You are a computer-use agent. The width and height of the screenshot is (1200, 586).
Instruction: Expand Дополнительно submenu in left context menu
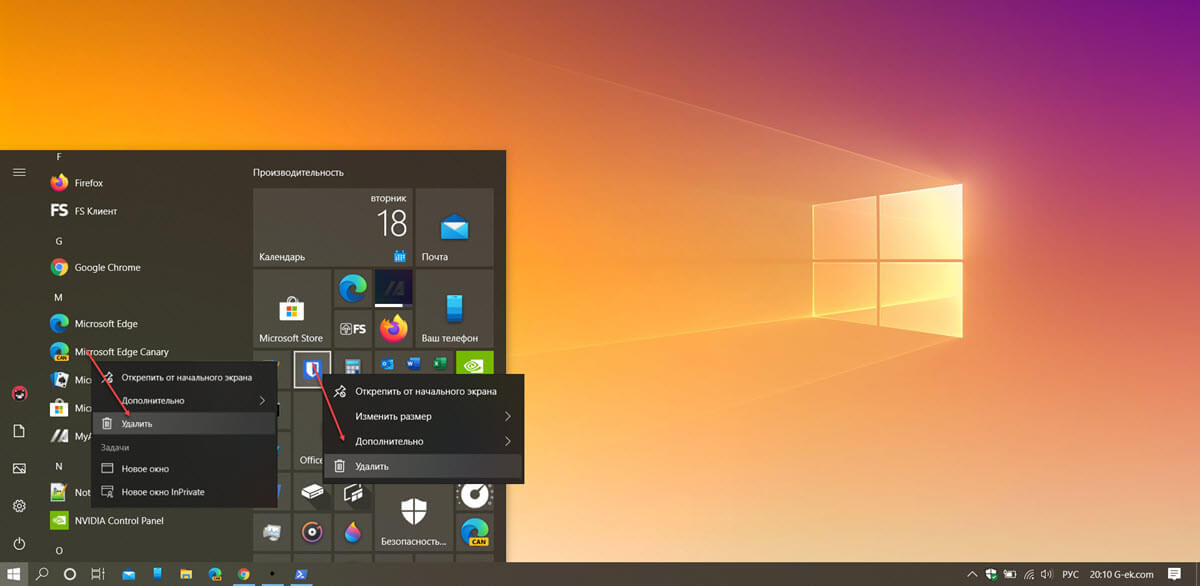tap(183, 400)
